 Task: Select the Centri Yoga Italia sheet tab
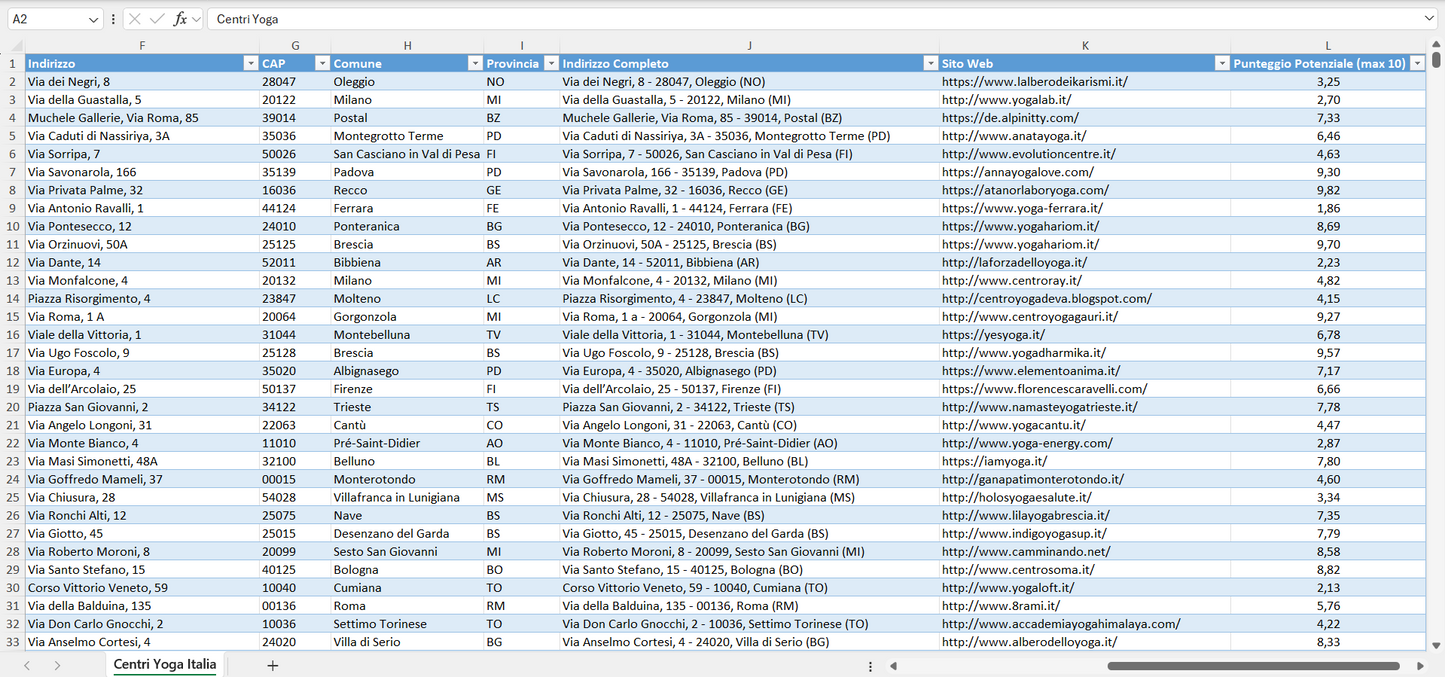click(163, 664)
